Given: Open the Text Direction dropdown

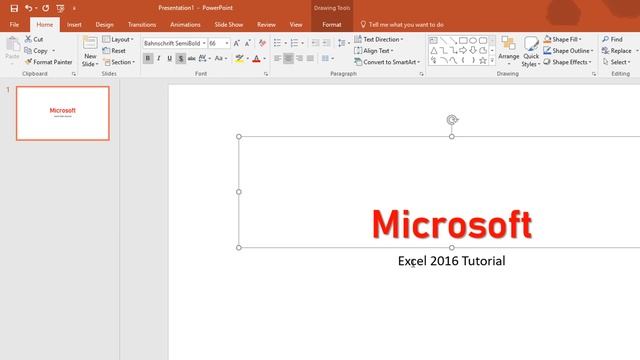Looking at the screenshot, I should (379, 39).
